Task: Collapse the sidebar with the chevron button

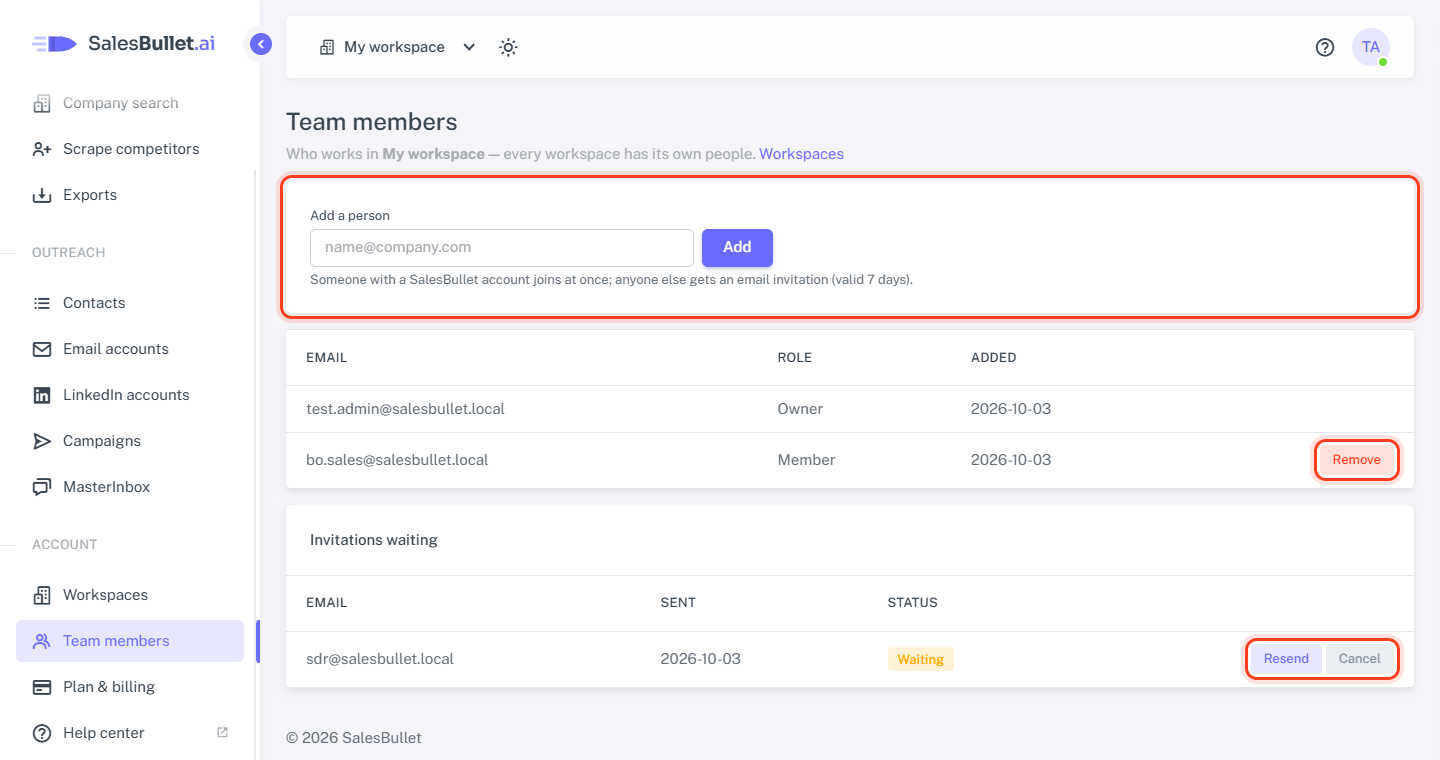Action: pos(261,44)
